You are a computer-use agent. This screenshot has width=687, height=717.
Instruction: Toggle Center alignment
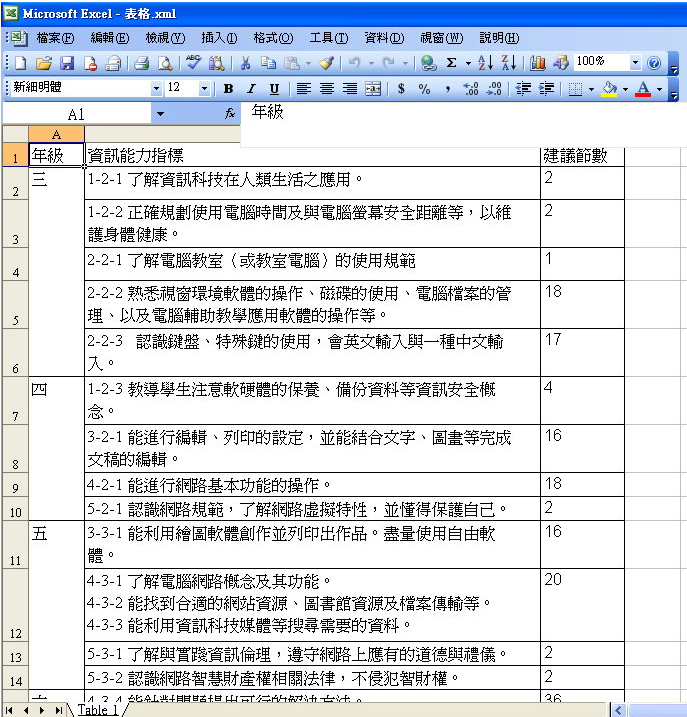327,88
